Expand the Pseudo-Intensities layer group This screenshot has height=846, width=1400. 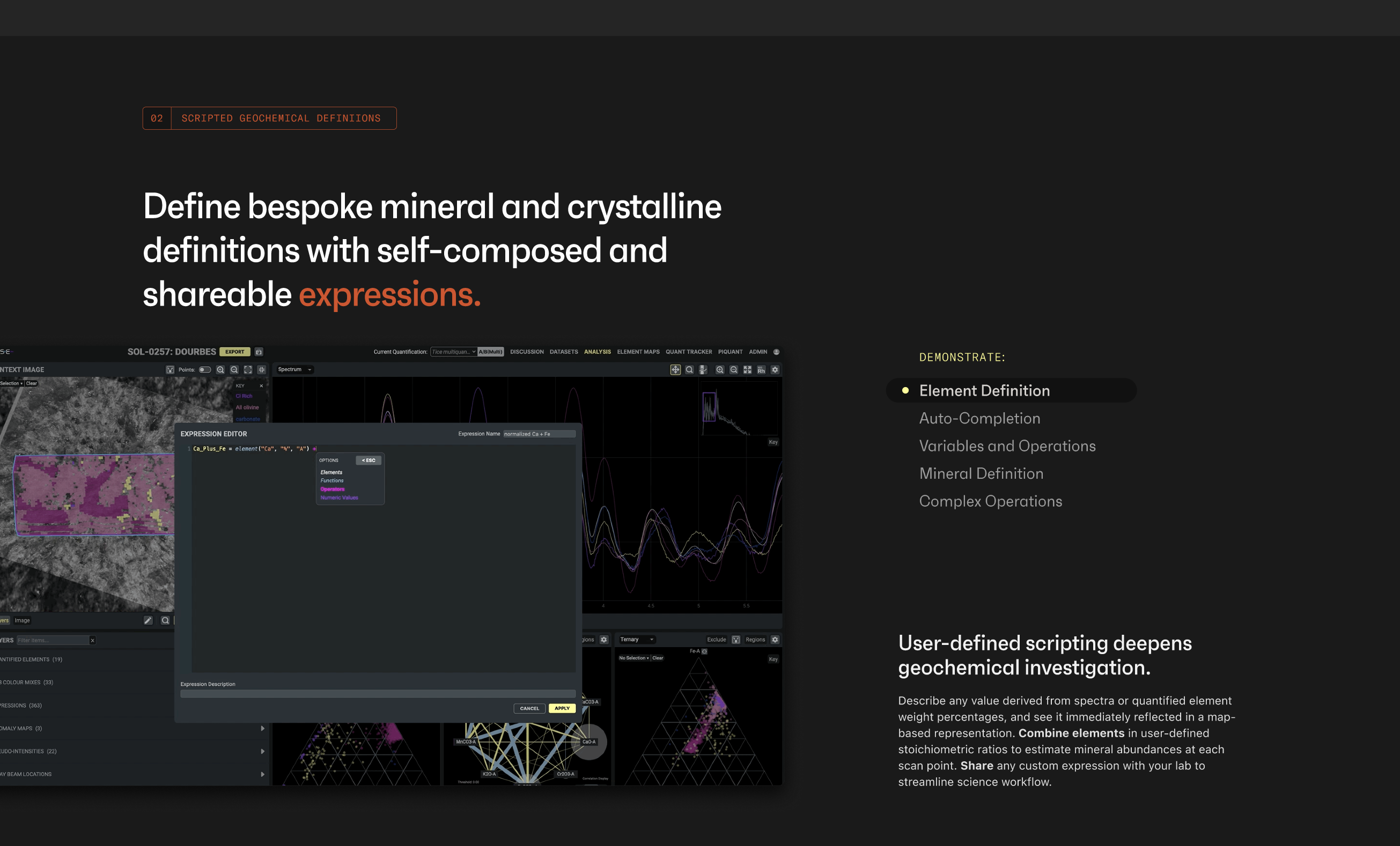click(x=262, y=752)
